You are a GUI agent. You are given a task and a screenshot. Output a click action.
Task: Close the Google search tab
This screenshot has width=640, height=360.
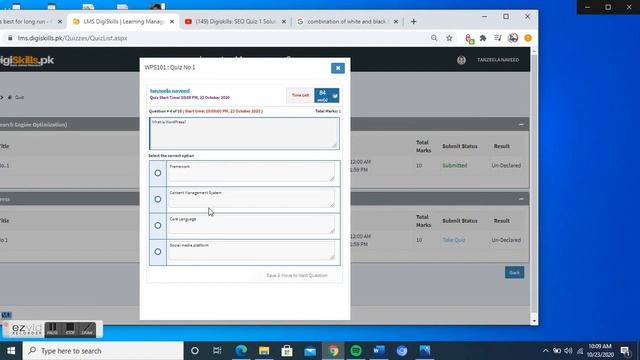click(396, 22)
